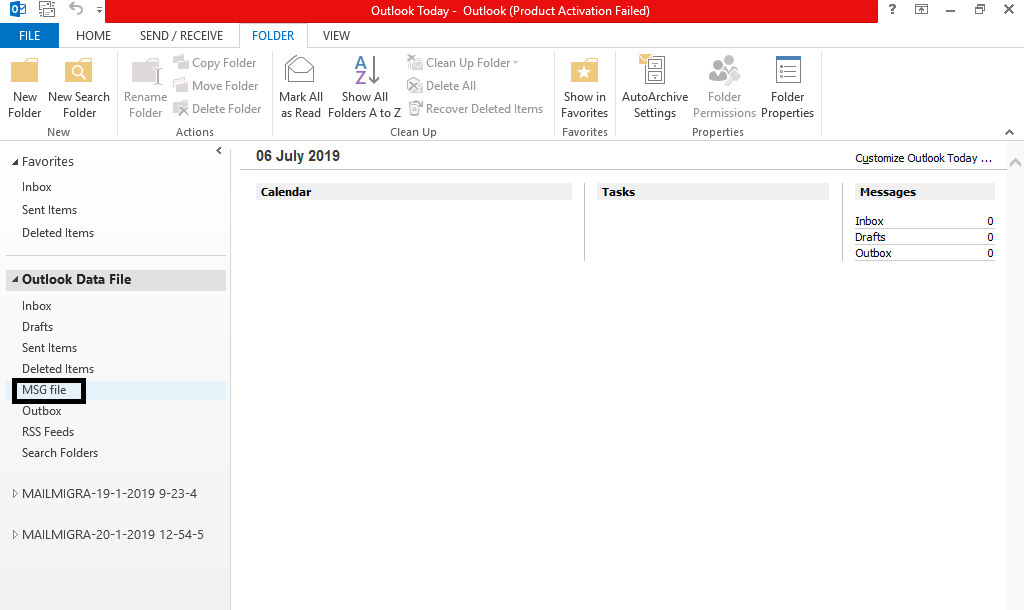Select the RSS Feeds folder

click(48, 432)
